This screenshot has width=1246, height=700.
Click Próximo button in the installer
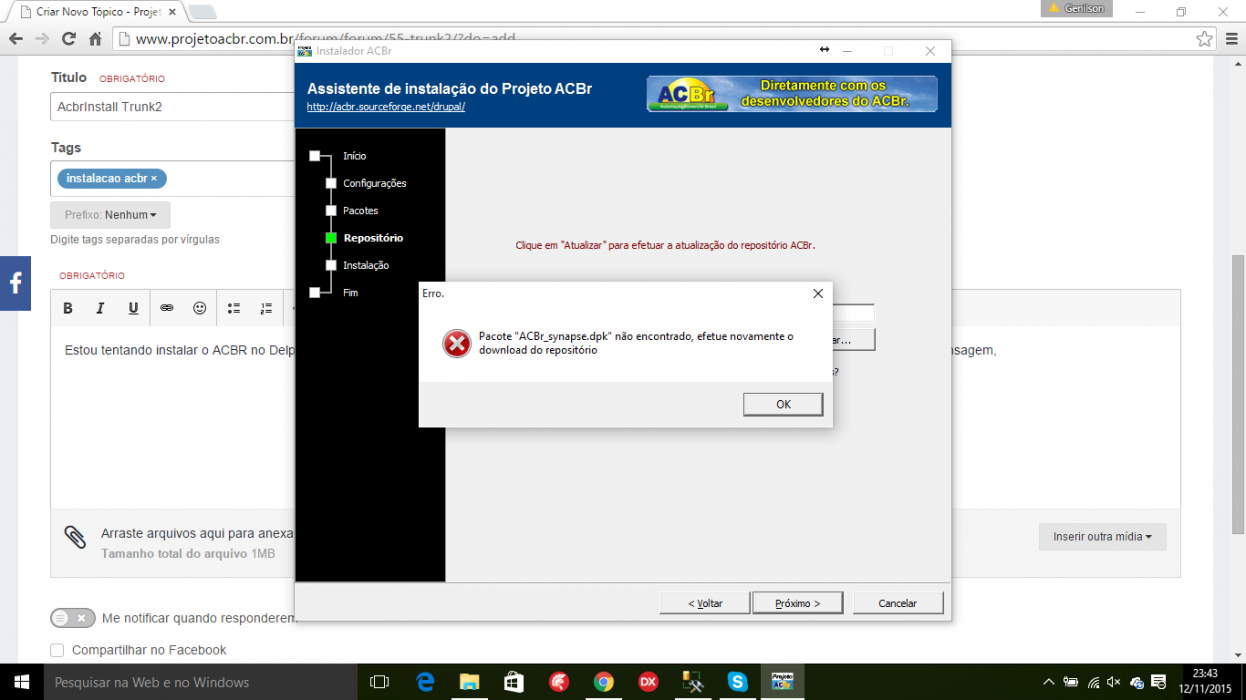tap(797, 603)
